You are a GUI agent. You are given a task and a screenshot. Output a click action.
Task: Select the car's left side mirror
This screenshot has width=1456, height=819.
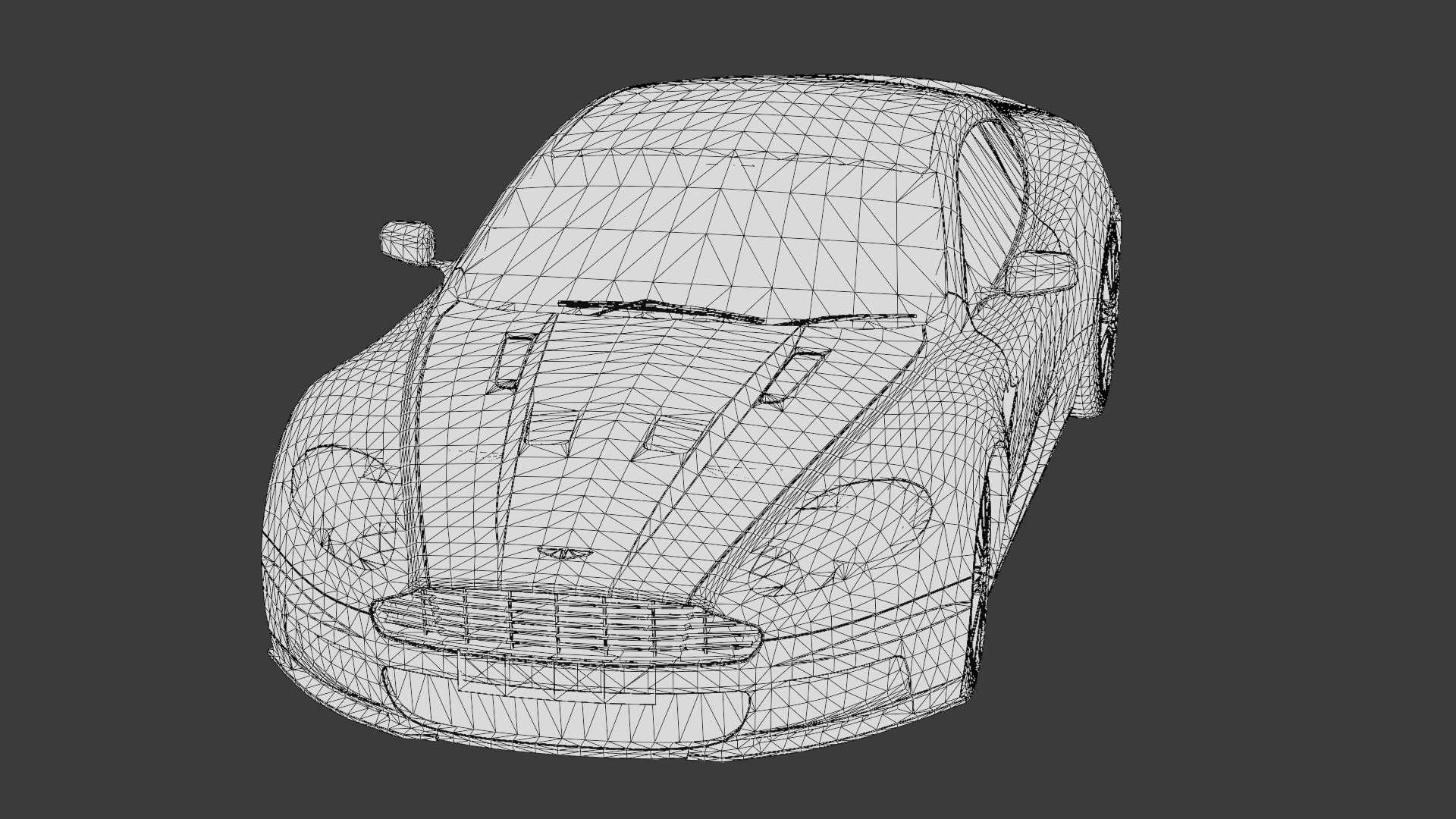click(408, 243)
